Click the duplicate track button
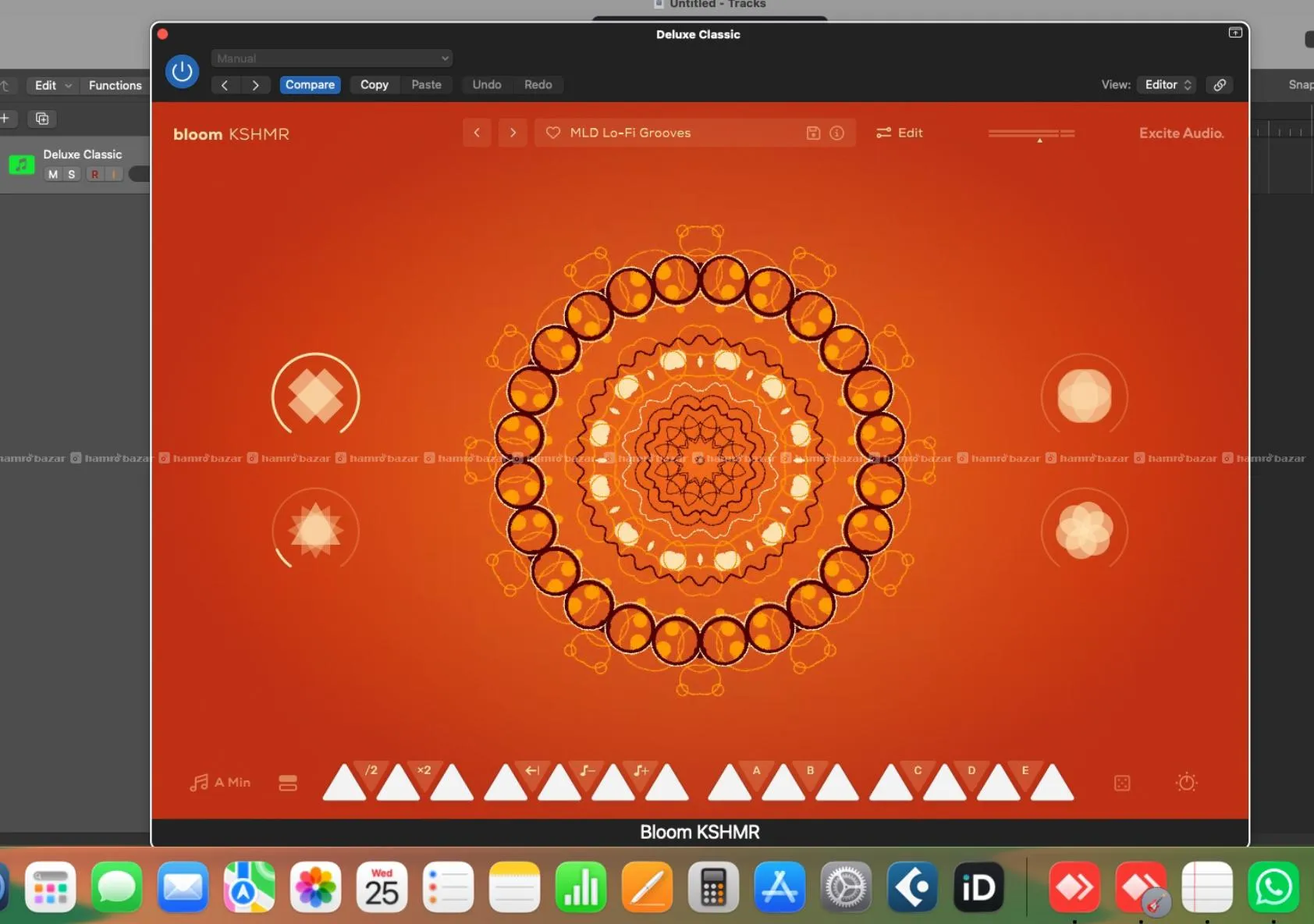Image resolution: width=1314 pixels, height=924 pixels. click(42, 119)
